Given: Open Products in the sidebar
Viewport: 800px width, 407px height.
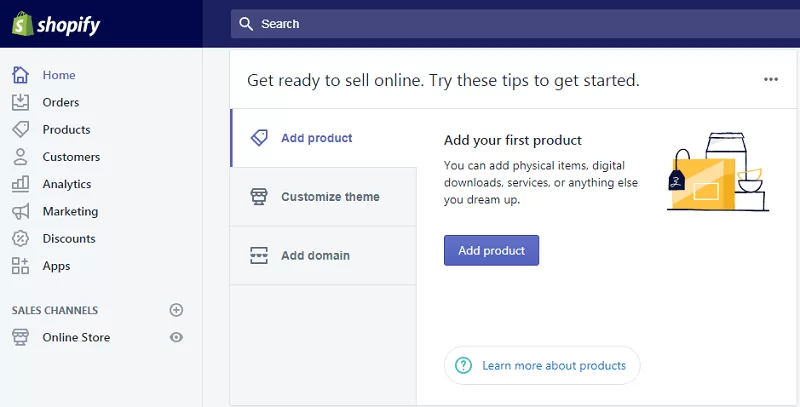Looking at the screenshot, I should tap(66, 130).
